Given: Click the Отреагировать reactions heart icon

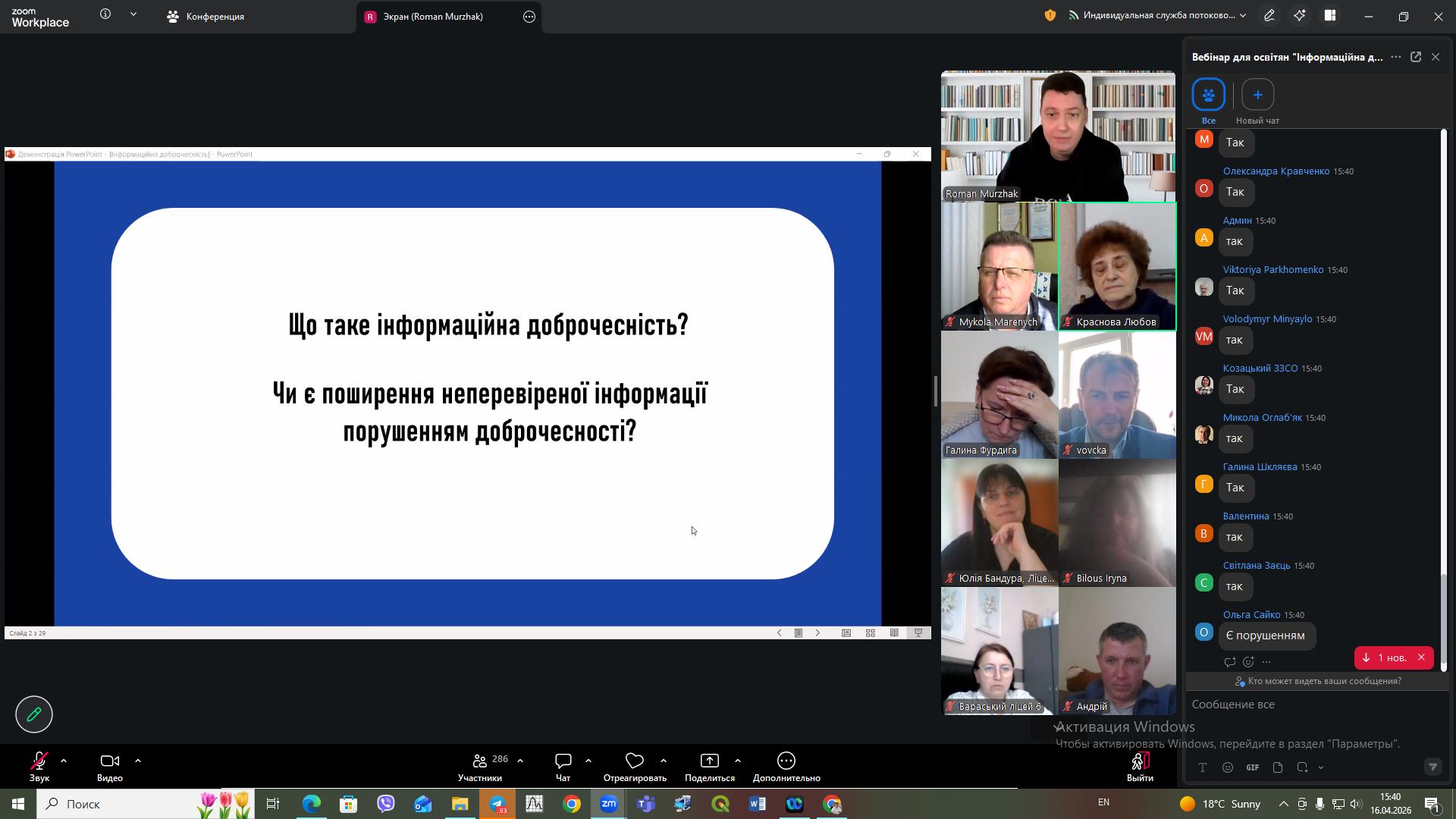Looking at the screenshot, I should 635,761.
